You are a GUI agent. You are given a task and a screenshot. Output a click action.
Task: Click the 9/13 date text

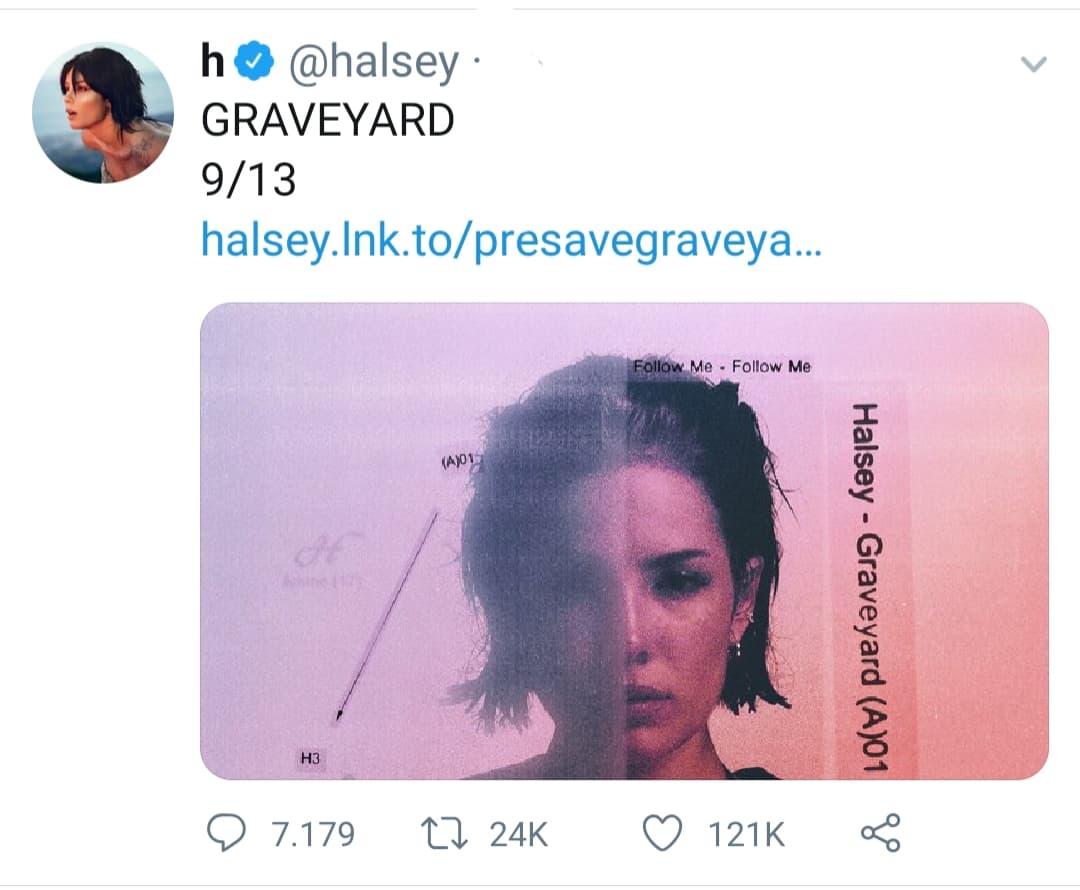[x=249, y=180]
